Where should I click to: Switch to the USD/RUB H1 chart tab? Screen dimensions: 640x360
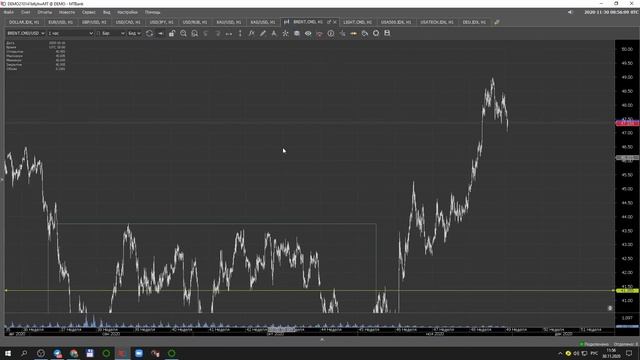click(195, 22)
